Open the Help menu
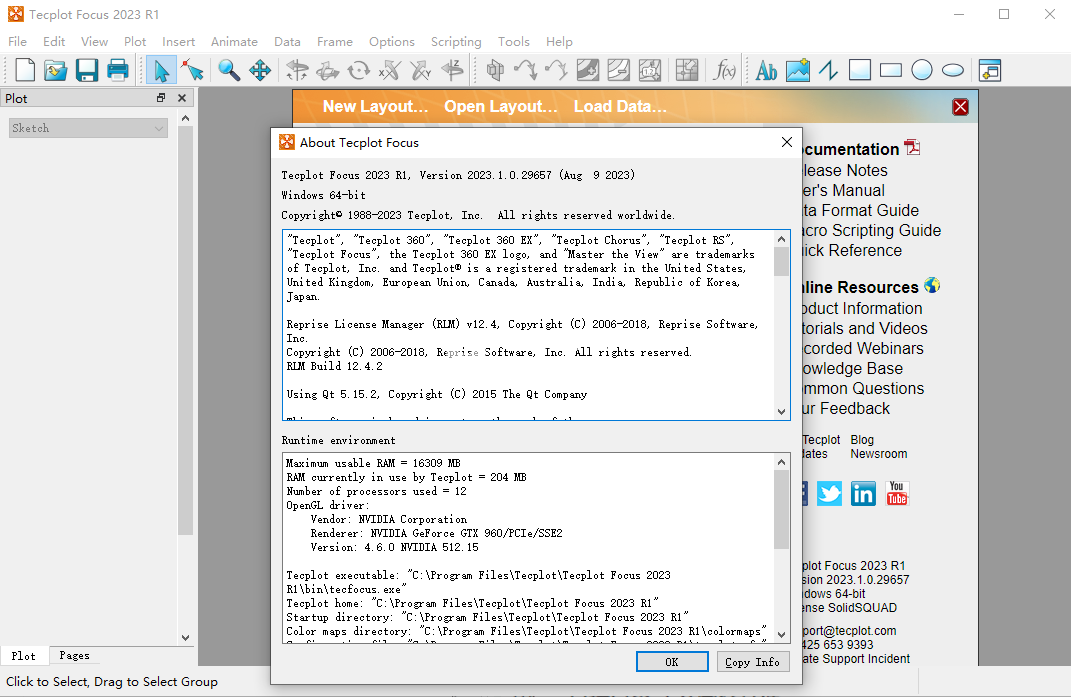This screenshot has height=697, width=1071. 559,42
